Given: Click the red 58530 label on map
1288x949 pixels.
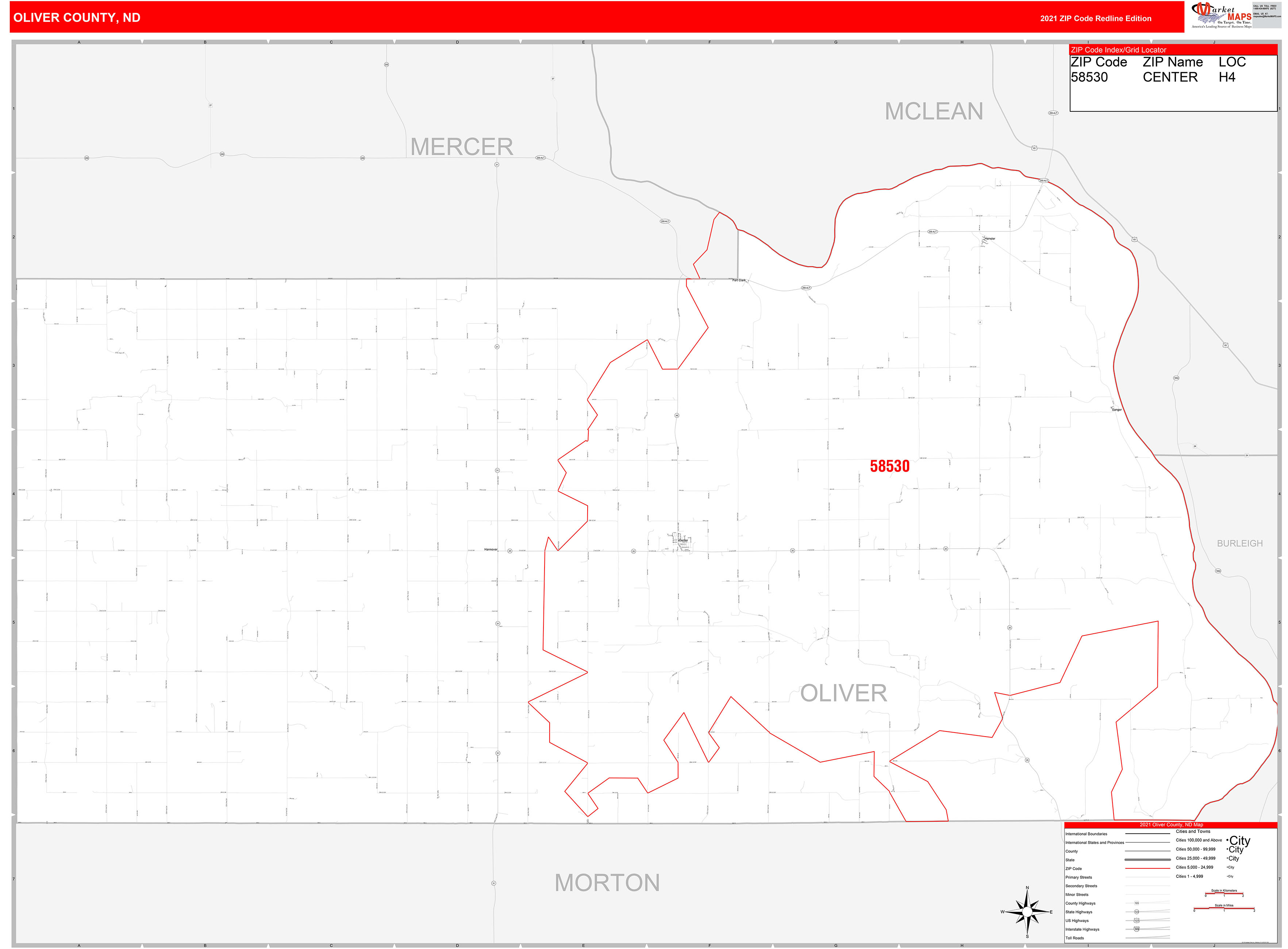Looking at the screenshot, I should 889,466.
